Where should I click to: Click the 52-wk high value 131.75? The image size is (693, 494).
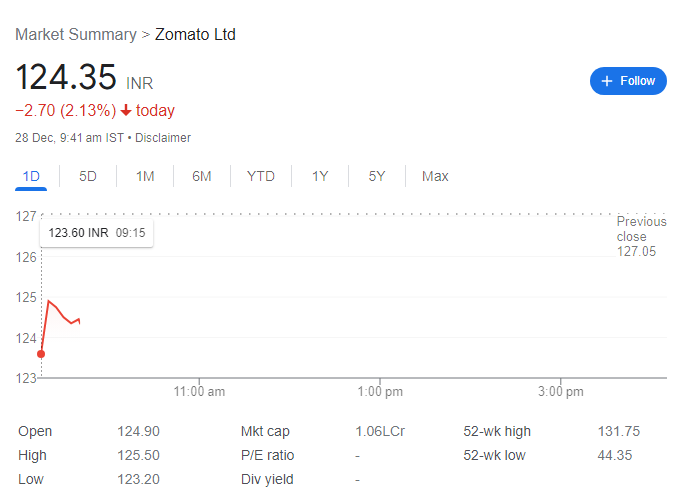619,431
